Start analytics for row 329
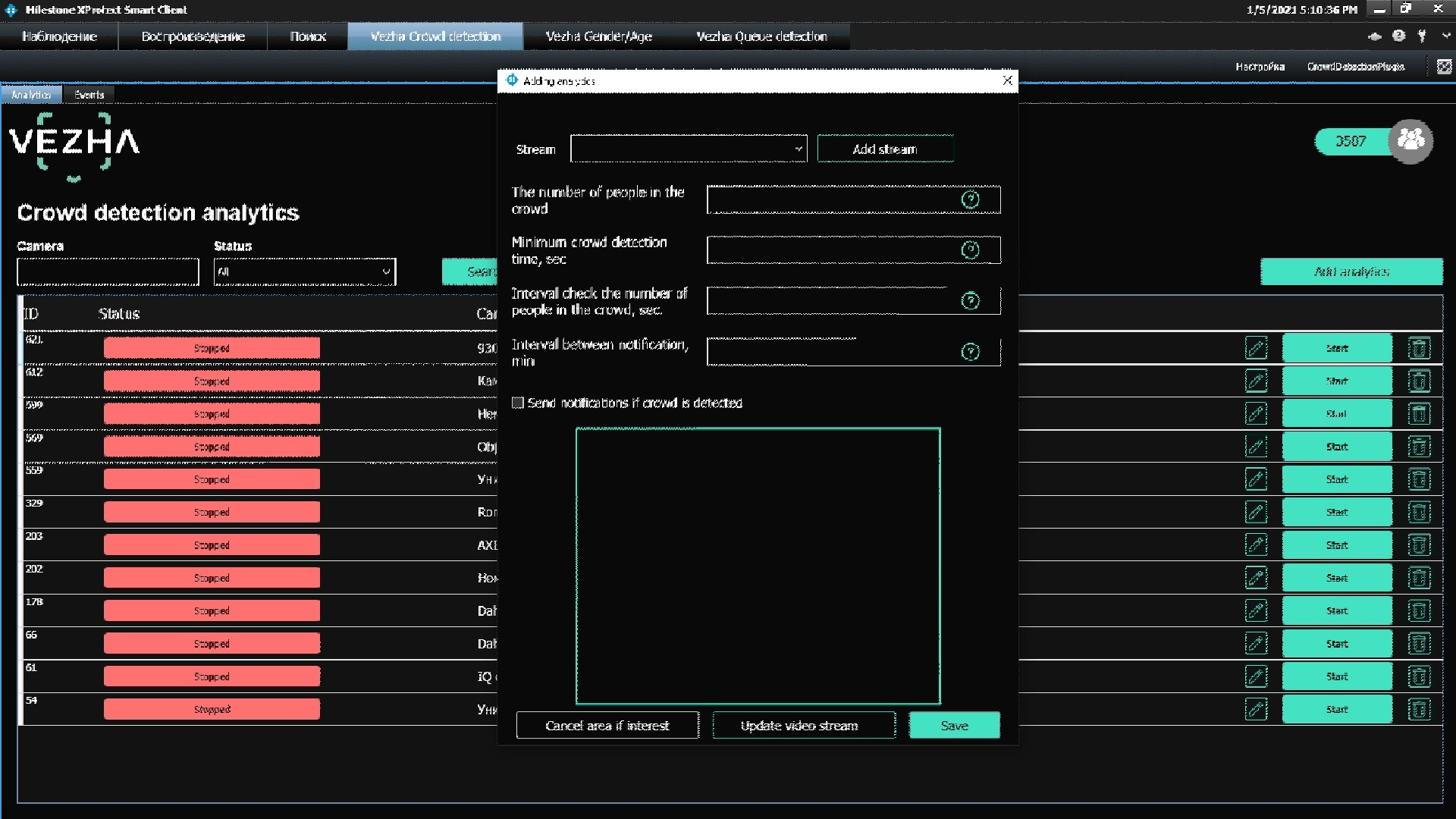The height and width of the screenshot is (819, 1456). (1337, 512)
